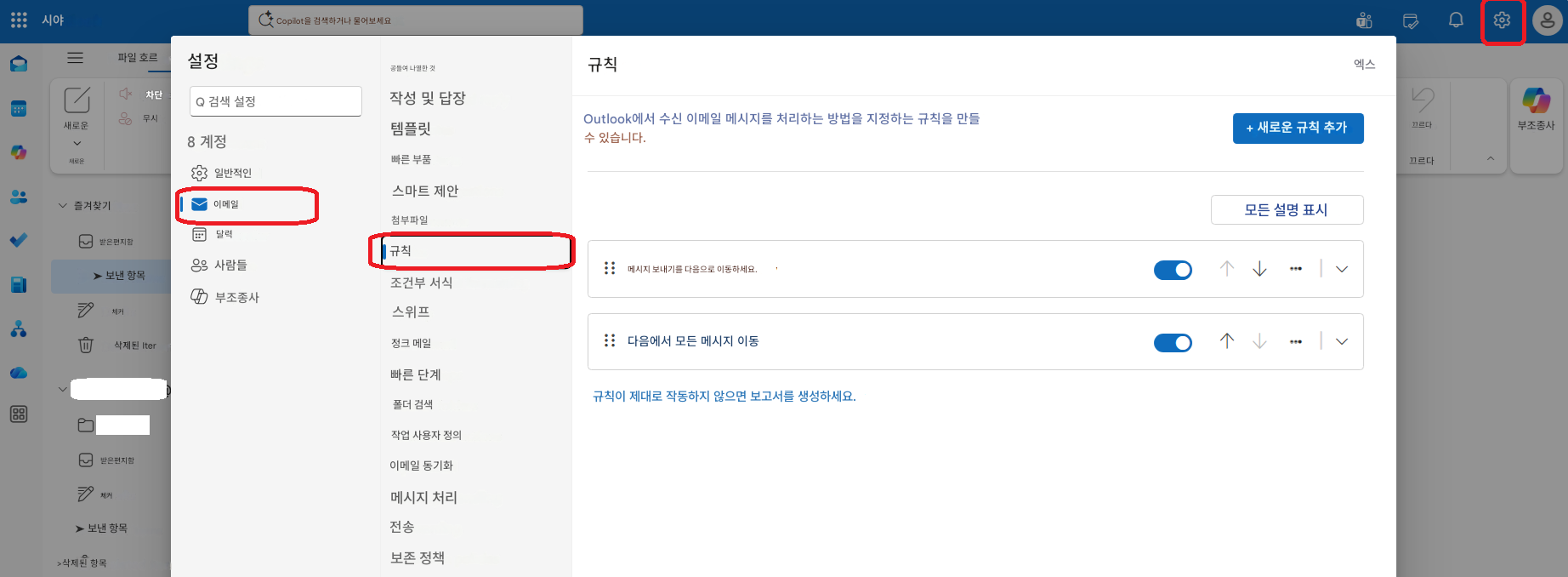Screen dimensions: 1568x577
Task: Open 빠른 단계 settings page
Action: tap(416, 374)
